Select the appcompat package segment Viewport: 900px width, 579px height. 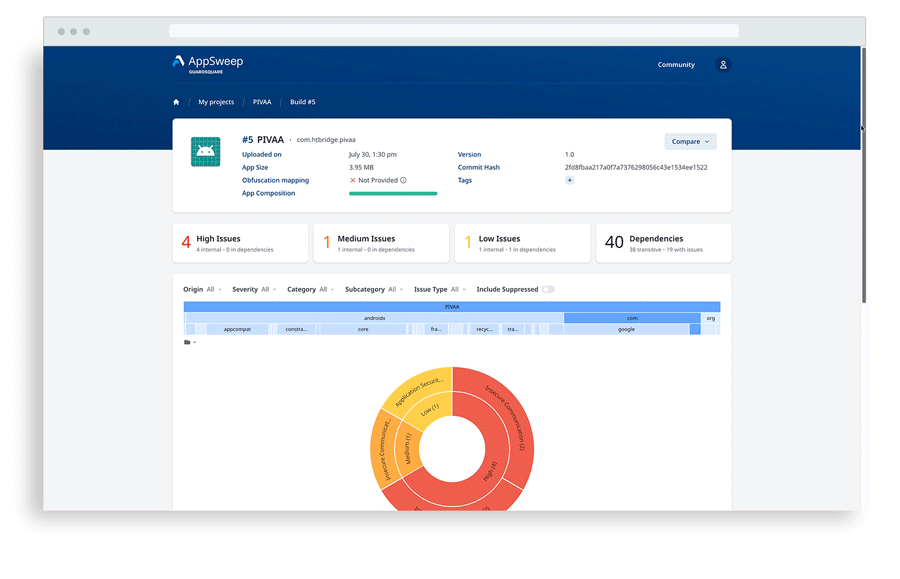pos(237,329)
